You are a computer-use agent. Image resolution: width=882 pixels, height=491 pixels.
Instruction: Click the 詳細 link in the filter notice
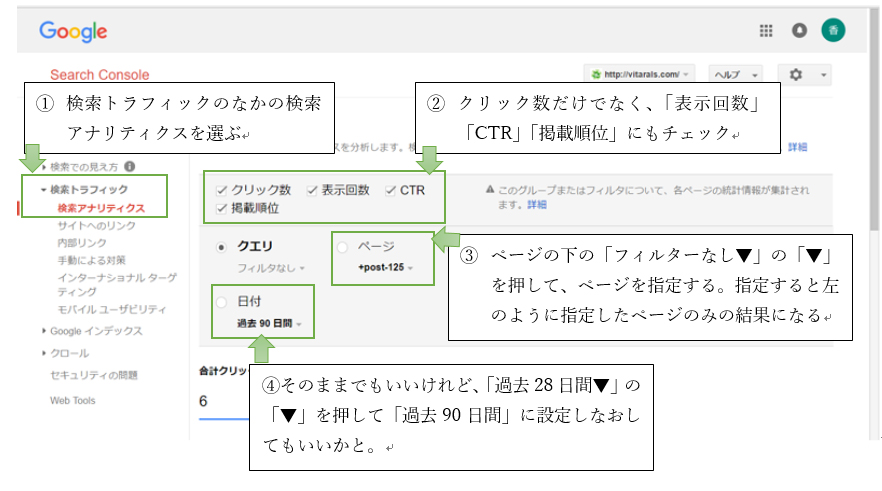pos(537,205)
